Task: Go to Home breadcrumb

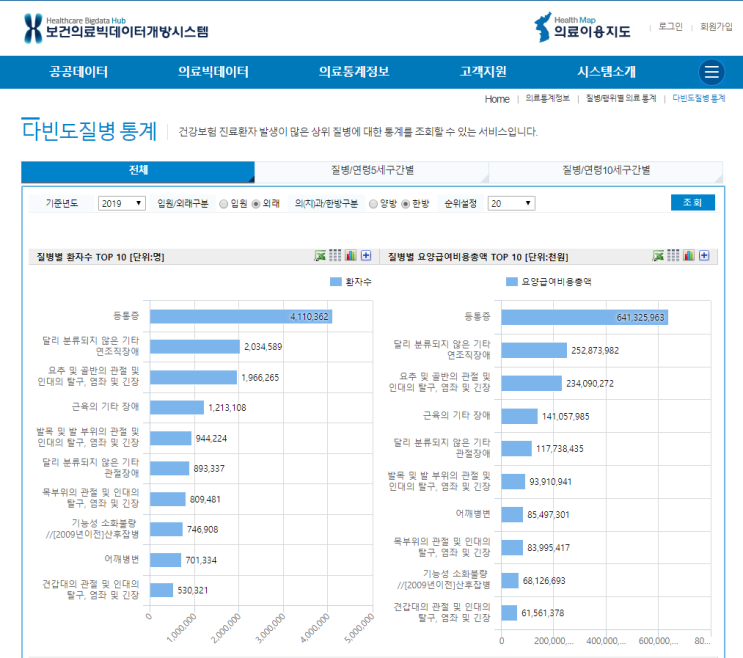Action: tap(497, 99)
